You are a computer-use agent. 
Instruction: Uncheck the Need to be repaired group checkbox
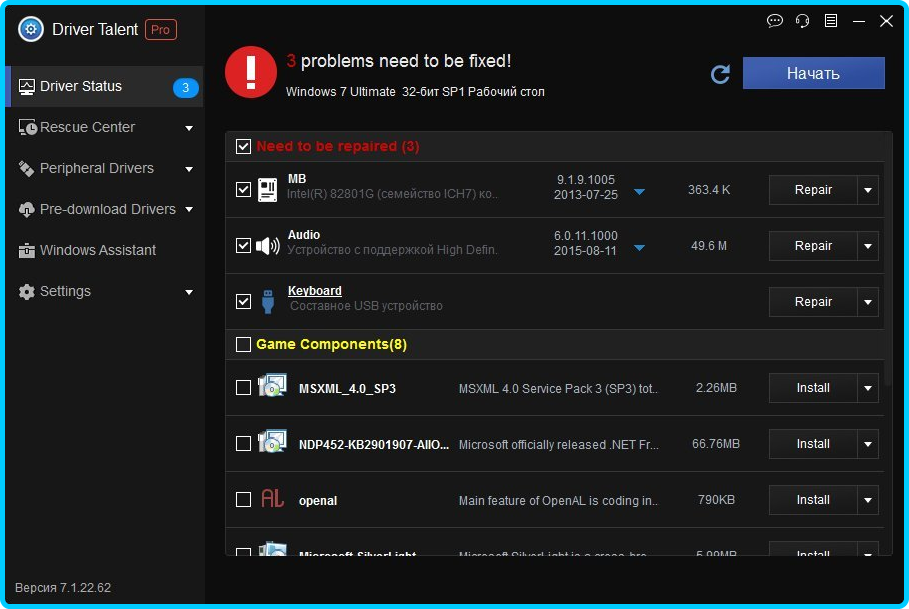pos(243,147)
